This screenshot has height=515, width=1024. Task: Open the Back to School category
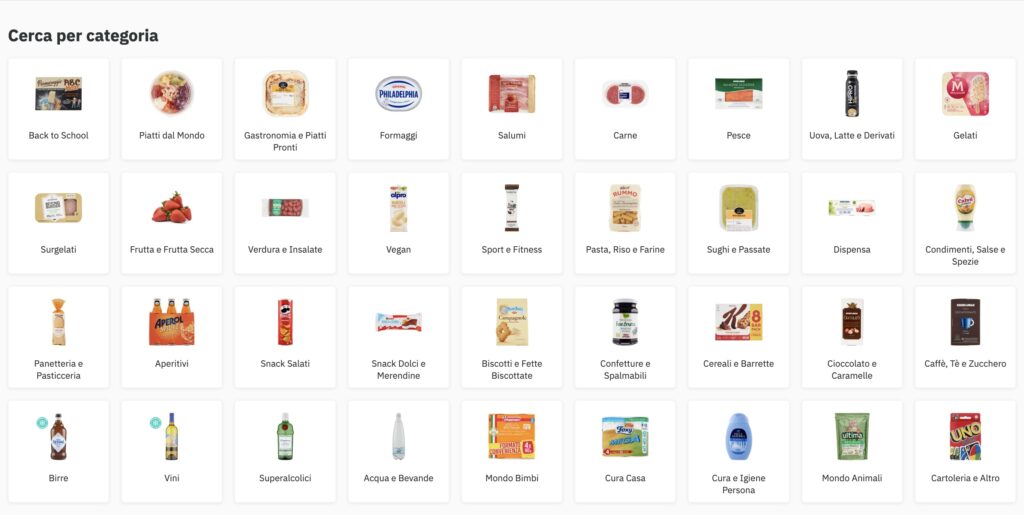coord(58,108)
